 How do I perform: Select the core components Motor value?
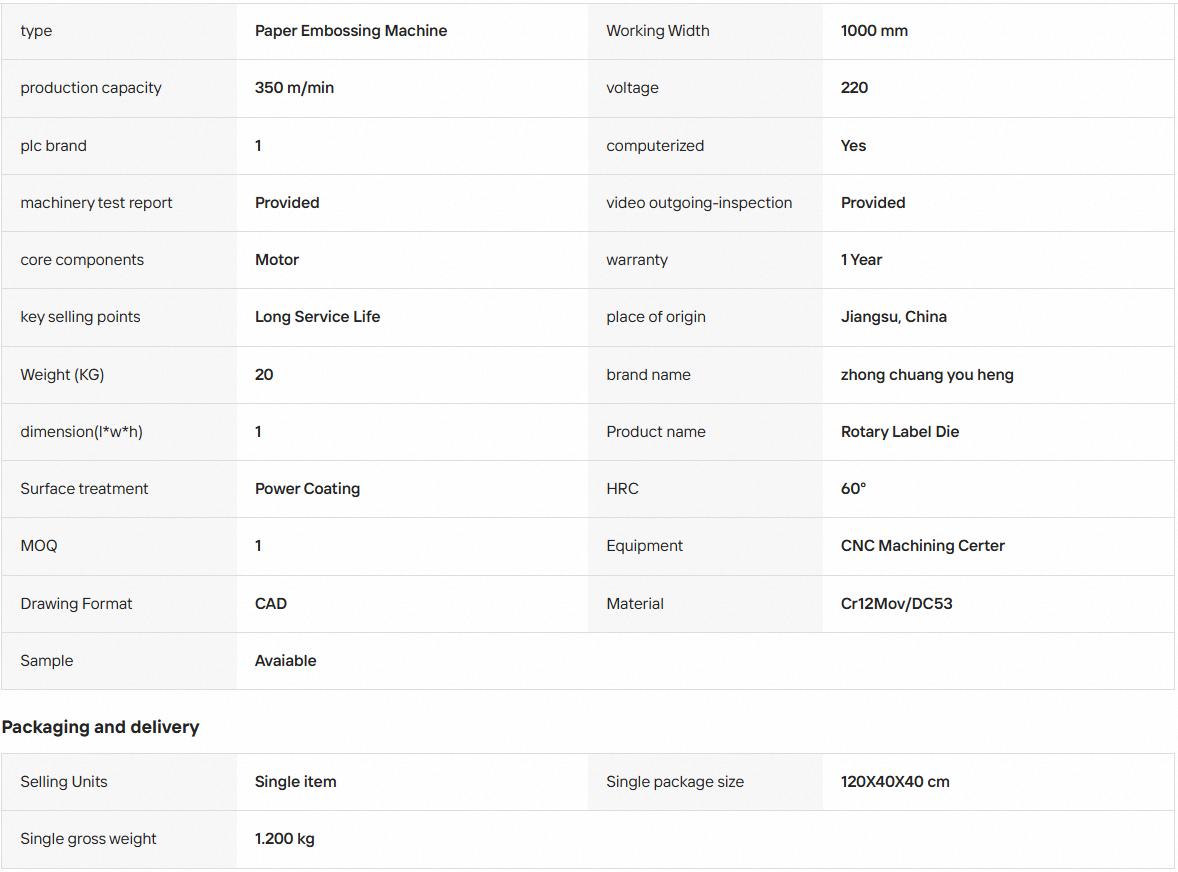(x=276, y=260)
